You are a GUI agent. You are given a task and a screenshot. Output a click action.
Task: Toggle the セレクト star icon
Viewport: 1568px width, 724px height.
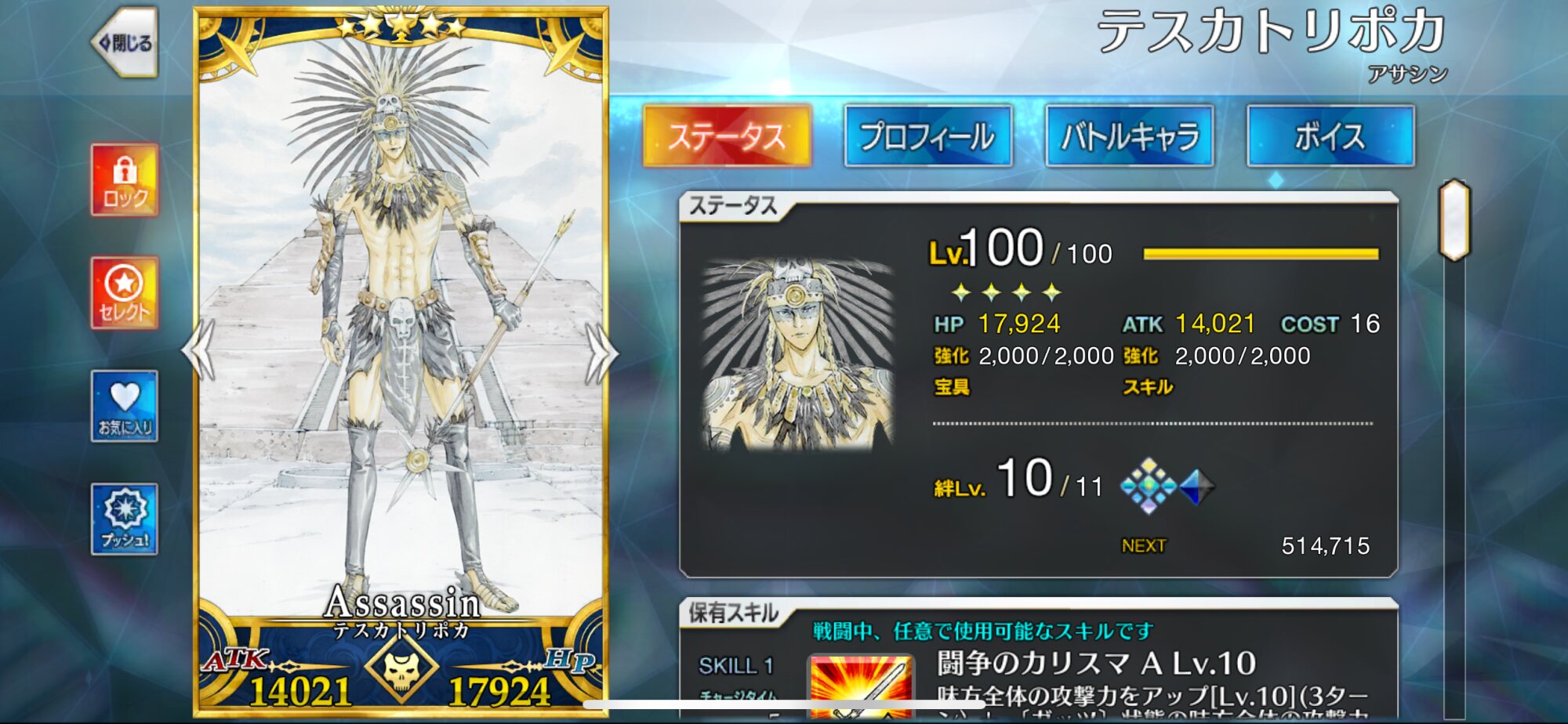[x=125, y=293]
